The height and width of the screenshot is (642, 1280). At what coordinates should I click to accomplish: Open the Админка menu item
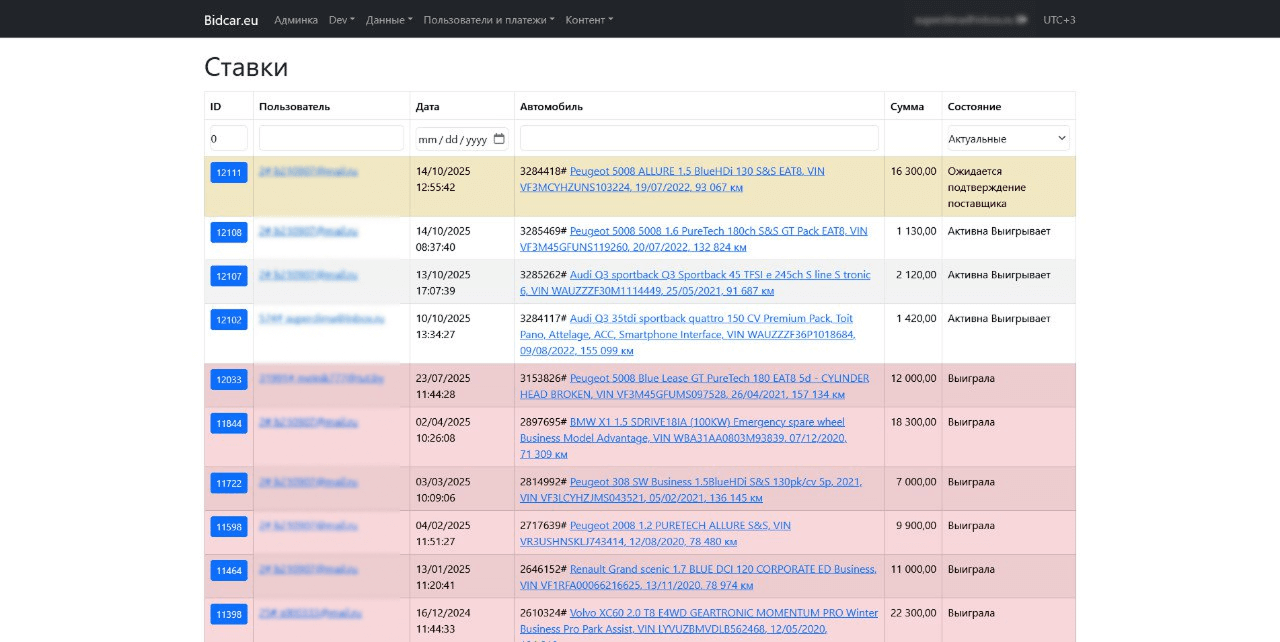click(x=296, y=20)
